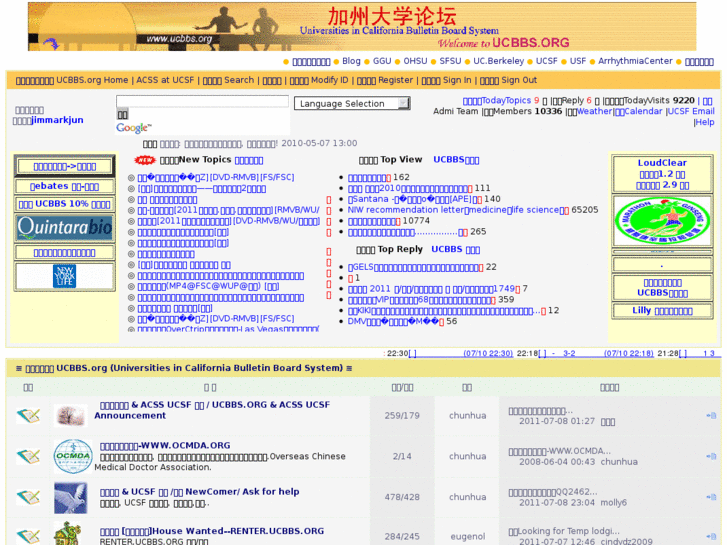The height and width of the screenshot is (545, 727).
Task: Click the New York Life logo
Action: coord(64,276)
